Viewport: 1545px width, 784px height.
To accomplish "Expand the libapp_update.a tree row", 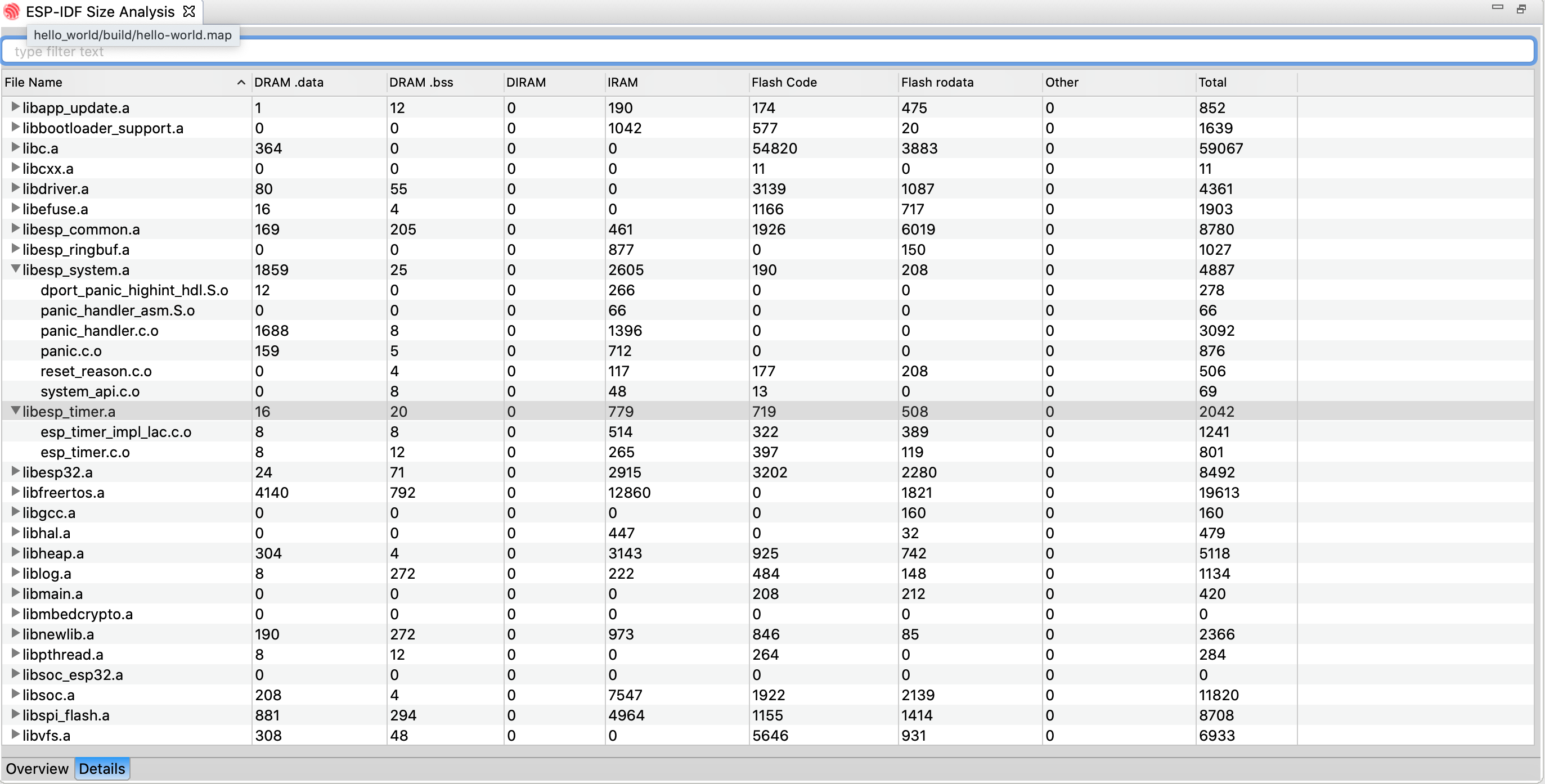I will pyautogui.click(x=16, y=107).
